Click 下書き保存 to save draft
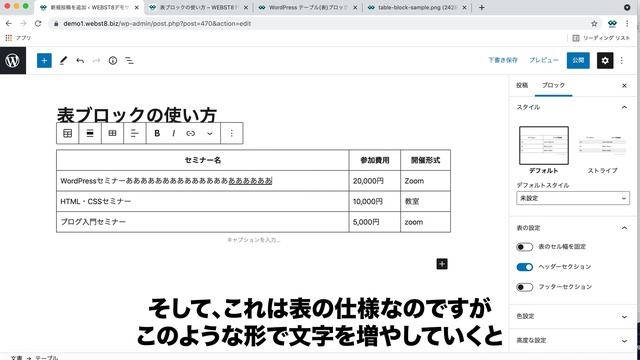The image size is (640, 360). pyautogui.click(x=503, y=60)
